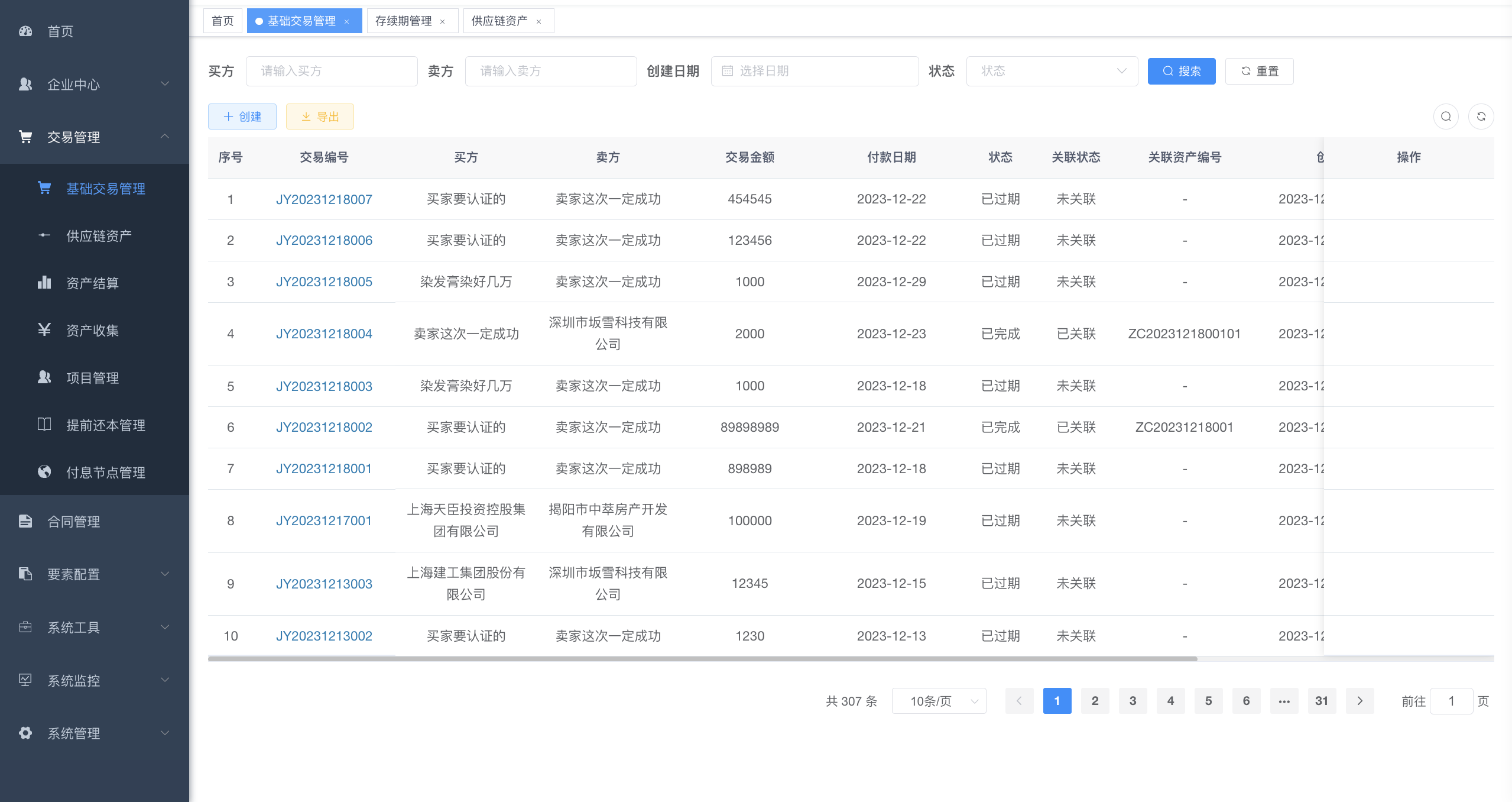Open transaction JY20231213002 link

324,636
